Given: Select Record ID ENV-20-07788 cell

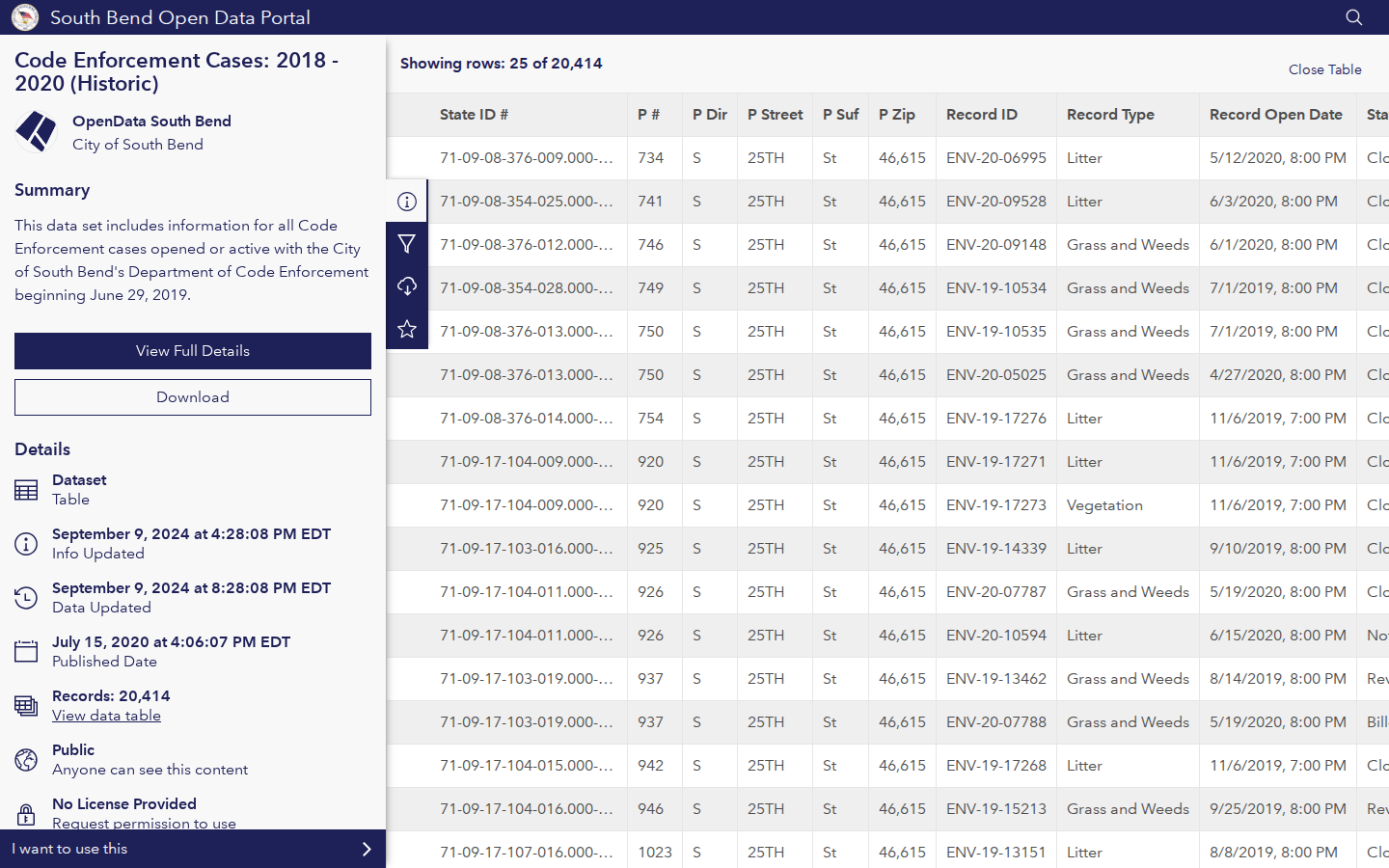Looking at the screenshot, I should tap(996, 722).
